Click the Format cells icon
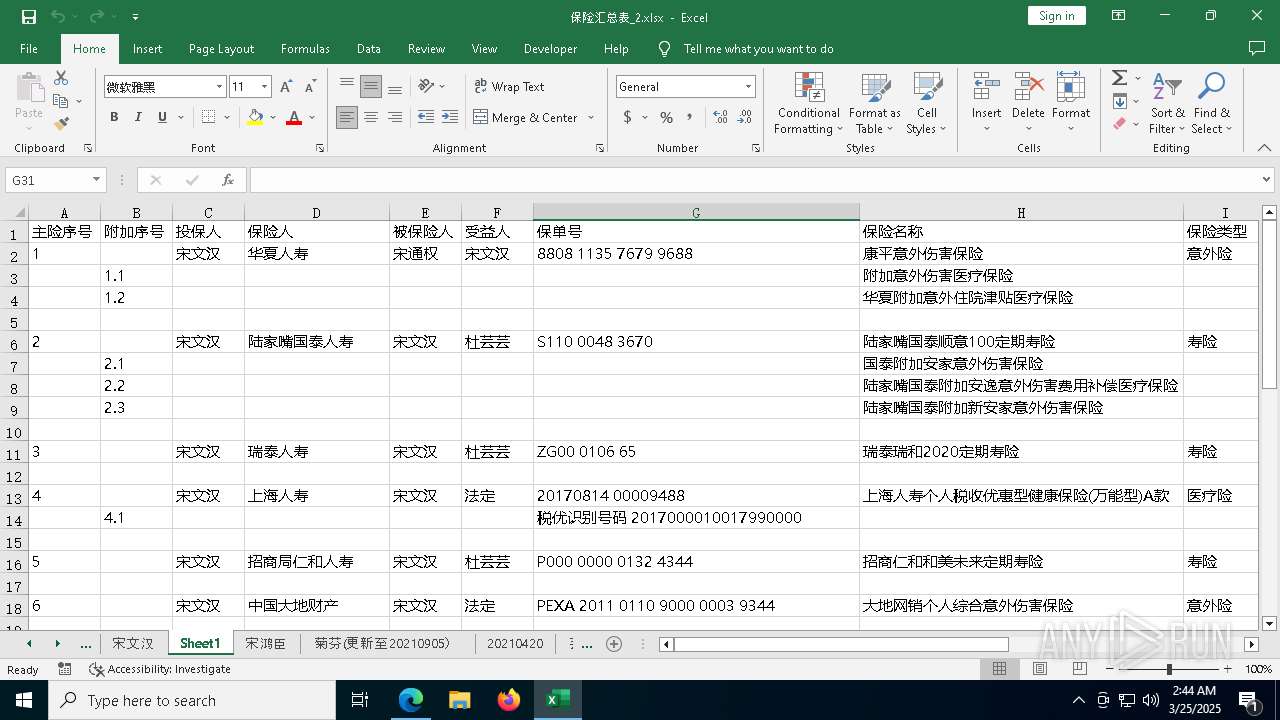 click(x=1071, y=86)
